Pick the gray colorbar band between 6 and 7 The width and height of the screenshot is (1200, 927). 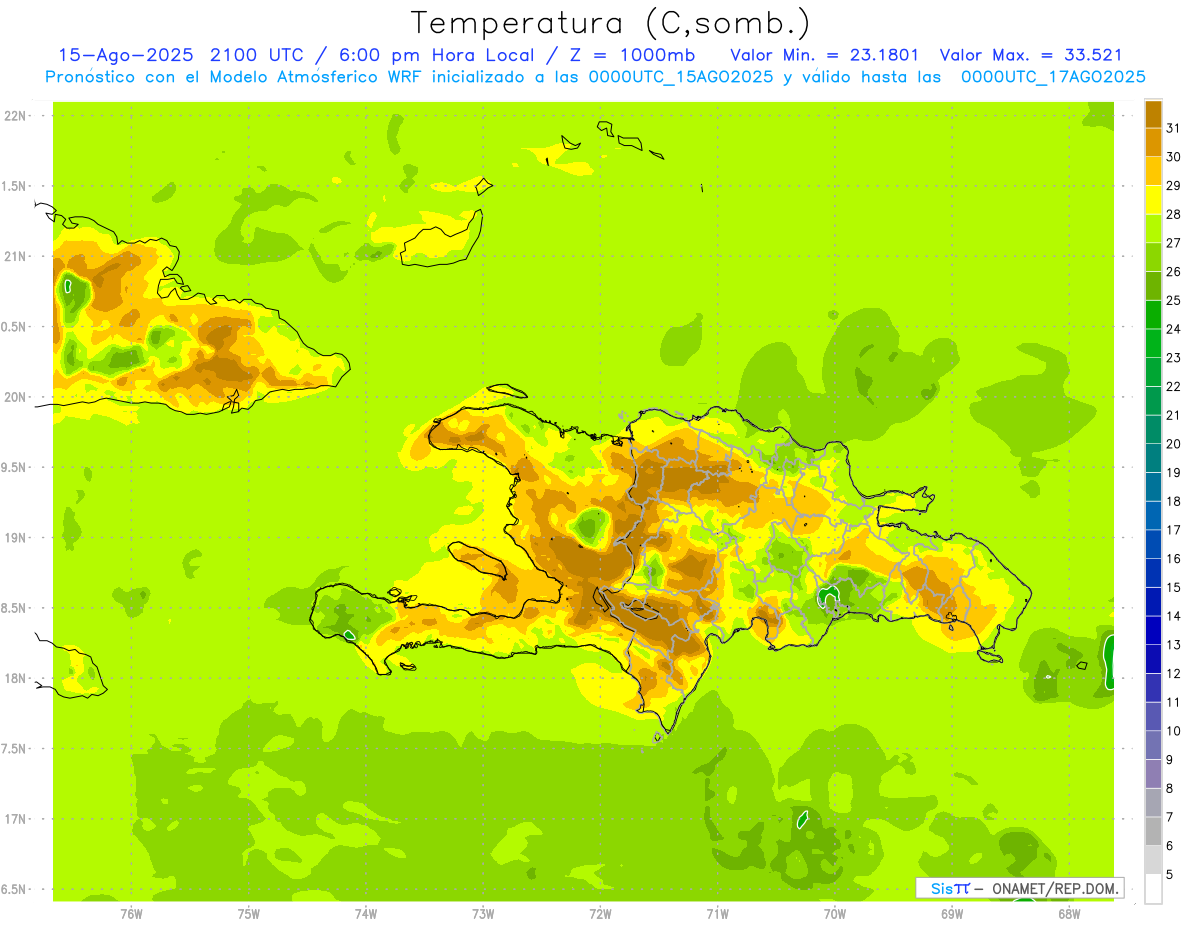pyautogui.click(x=1153, y=831)
